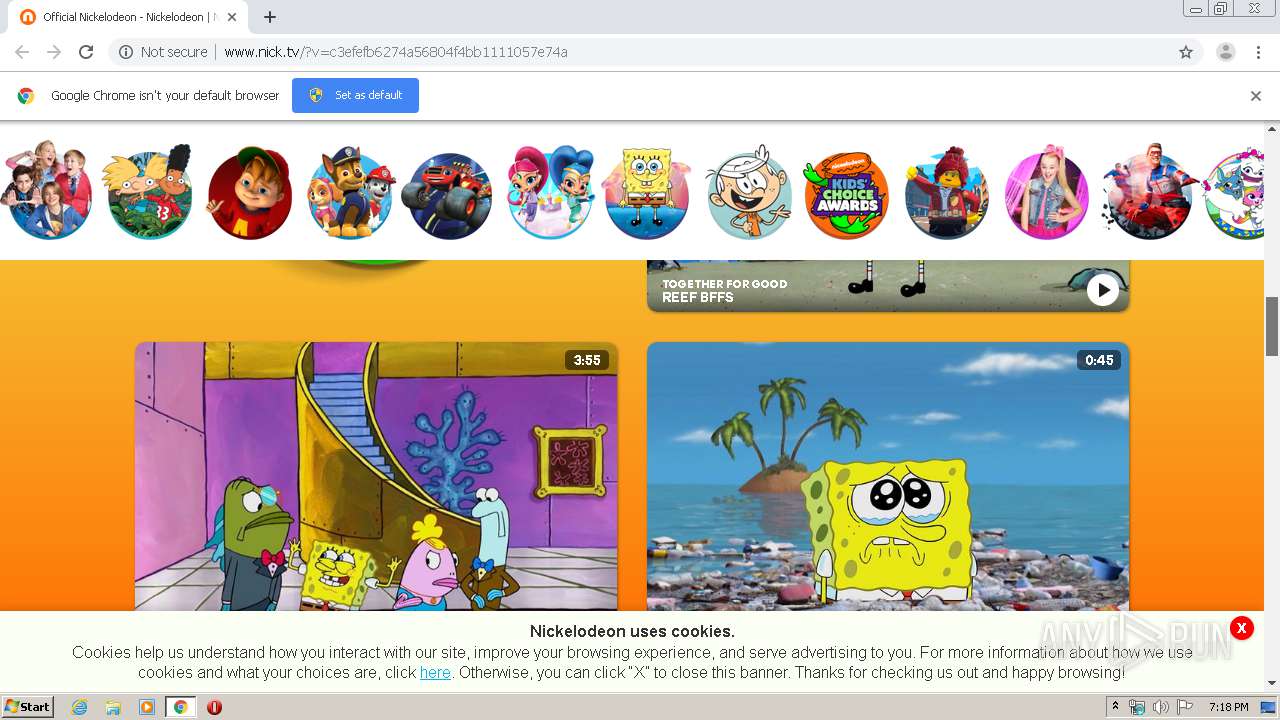Open the PAW Patrol show icon

coord(350,193)
